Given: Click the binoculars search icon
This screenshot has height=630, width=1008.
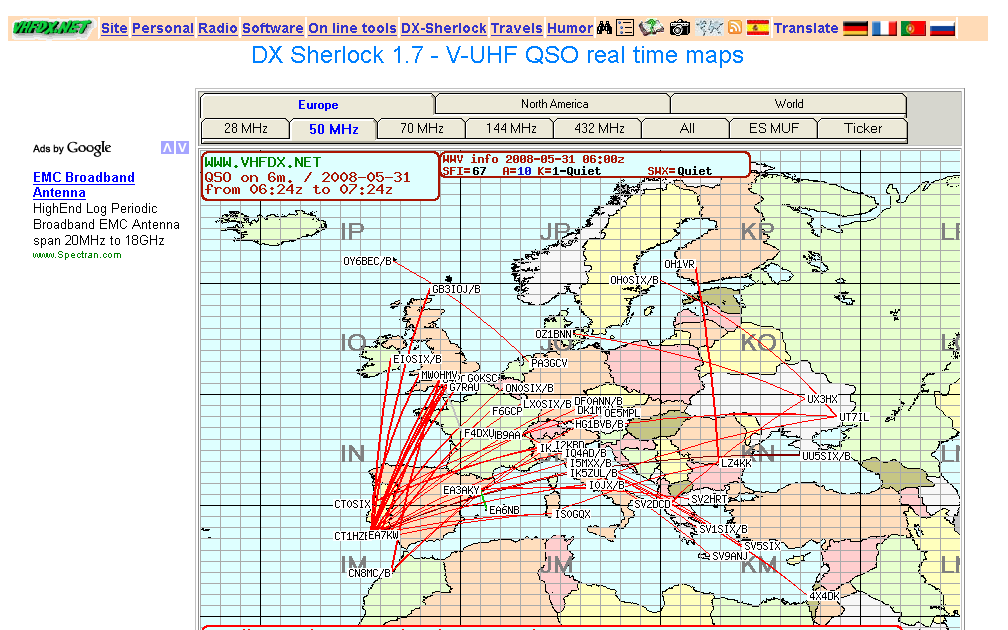Looking at the screenshot, I should tap(605, 28).
